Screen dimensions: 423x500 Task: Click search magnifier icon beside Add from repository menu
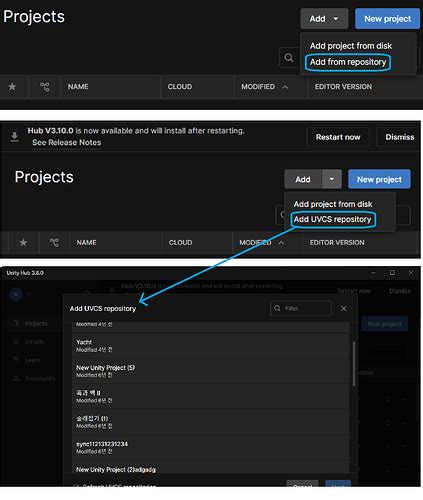(x=289, y=58)
